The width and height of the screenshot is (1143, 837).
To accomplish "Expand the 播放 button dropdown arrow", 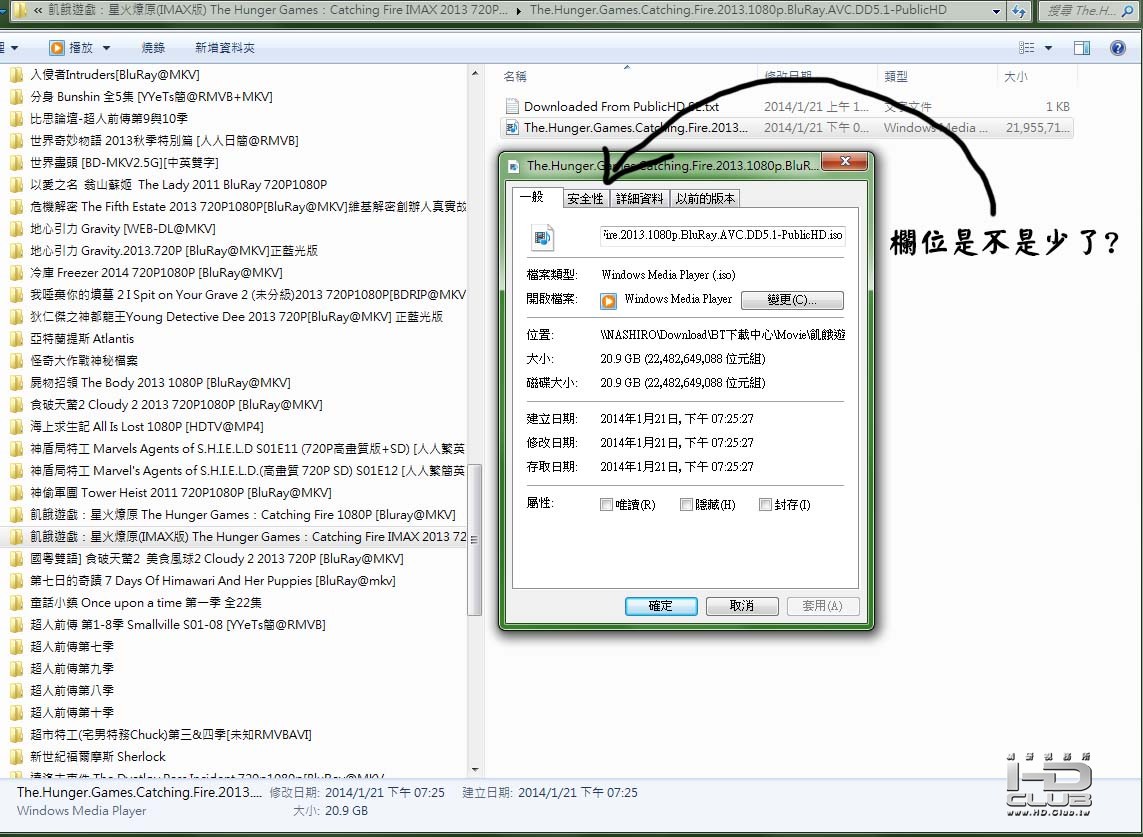I will coord(106,48).
